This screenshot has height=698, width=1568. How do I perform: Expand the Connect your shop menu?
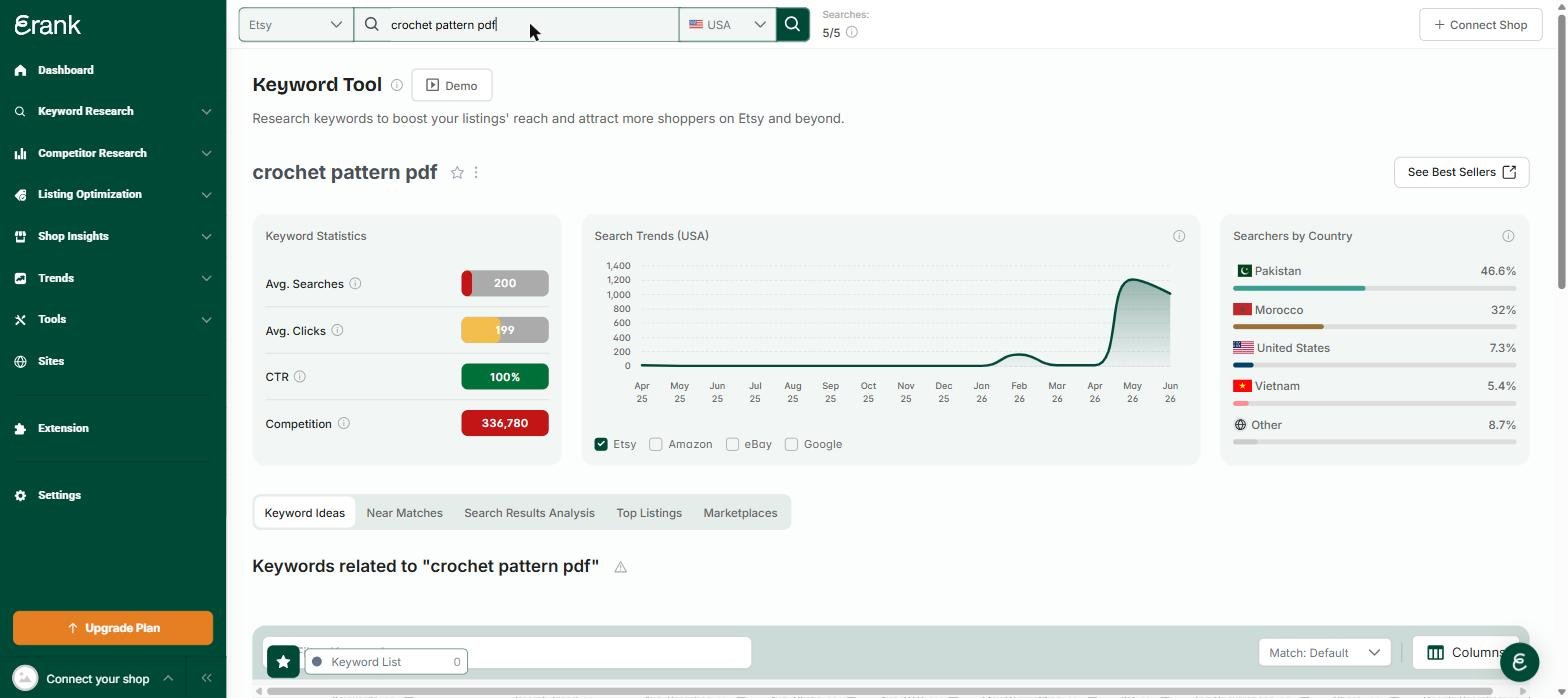point(168,678)
